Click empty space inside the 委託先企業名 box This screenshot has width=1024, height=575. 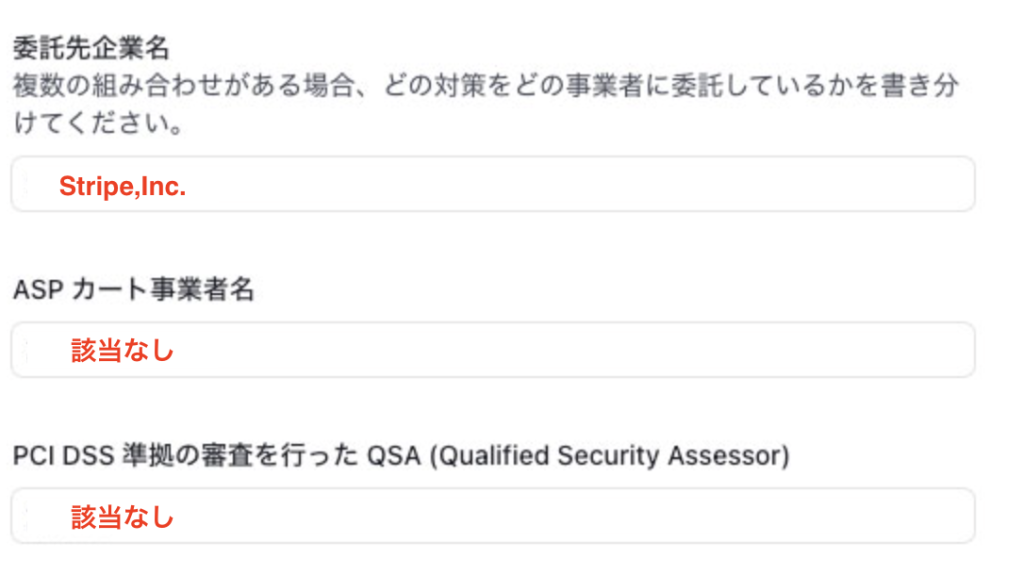pos(600,184)
